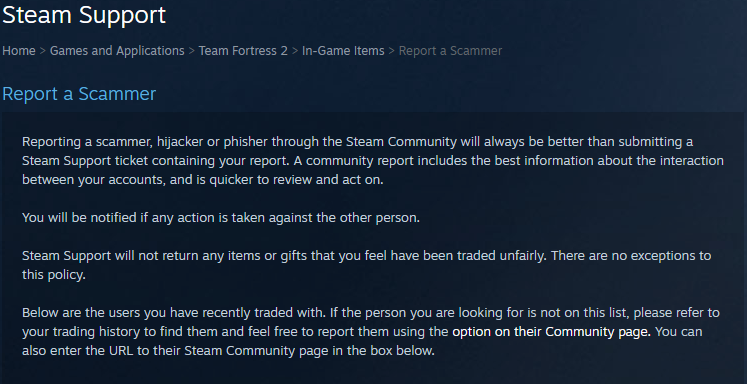Open Games and Applications breadcrumb
This screenshot has height=384, width=747.
point(117,51)
